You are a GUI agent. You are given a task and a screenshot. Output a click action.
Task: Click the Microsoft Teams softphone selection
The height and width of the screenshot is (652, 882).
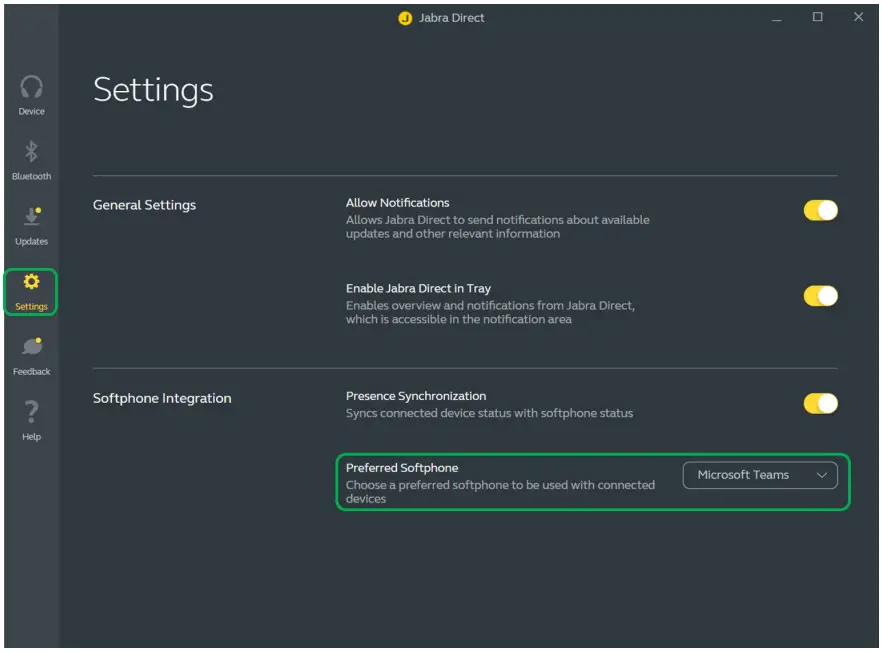[743, 475]
